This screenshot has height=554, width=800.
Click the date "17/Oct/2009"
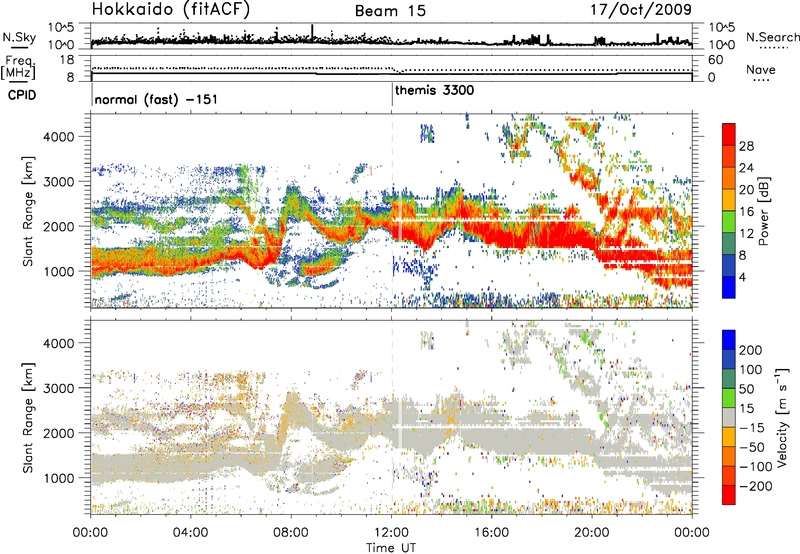641,10
